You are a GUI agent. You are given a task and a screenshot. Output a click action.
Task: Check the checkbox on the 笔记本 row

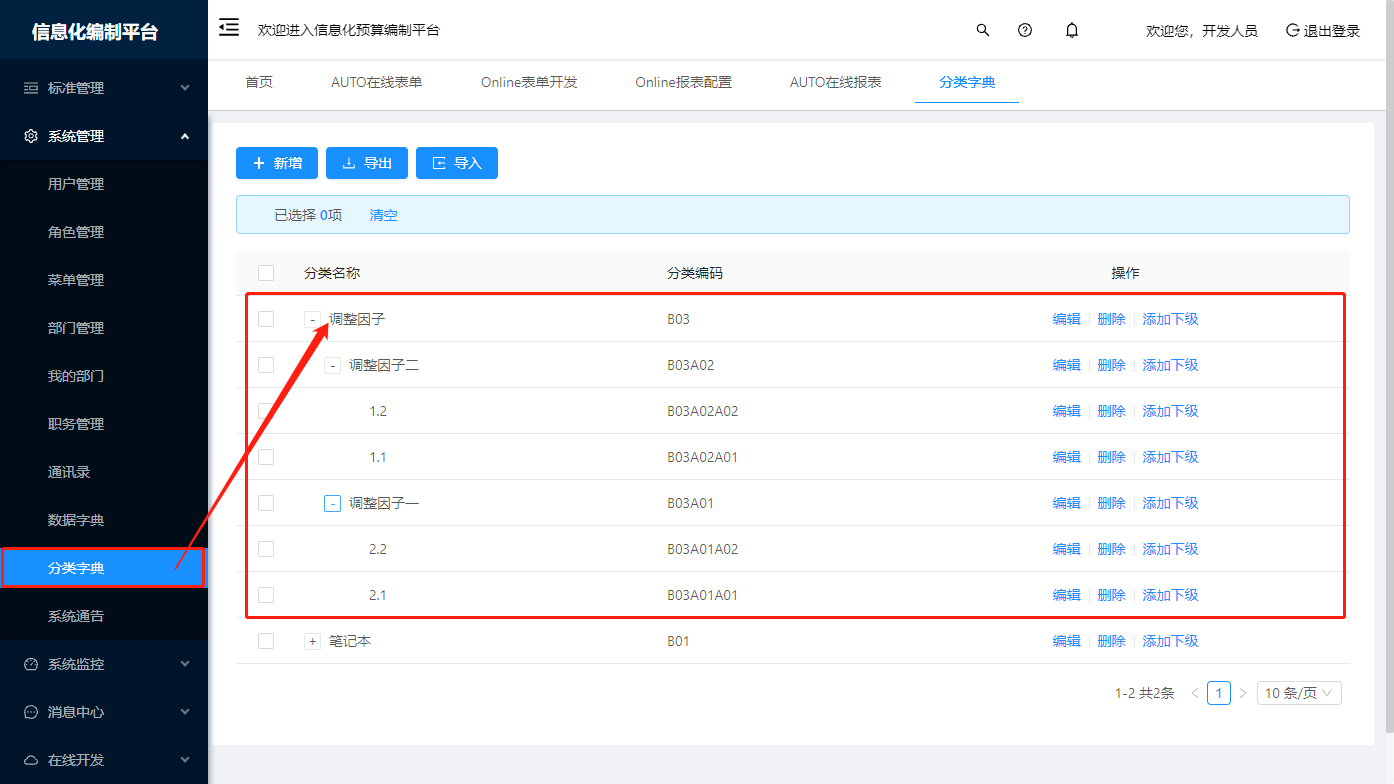coord(266,640)
